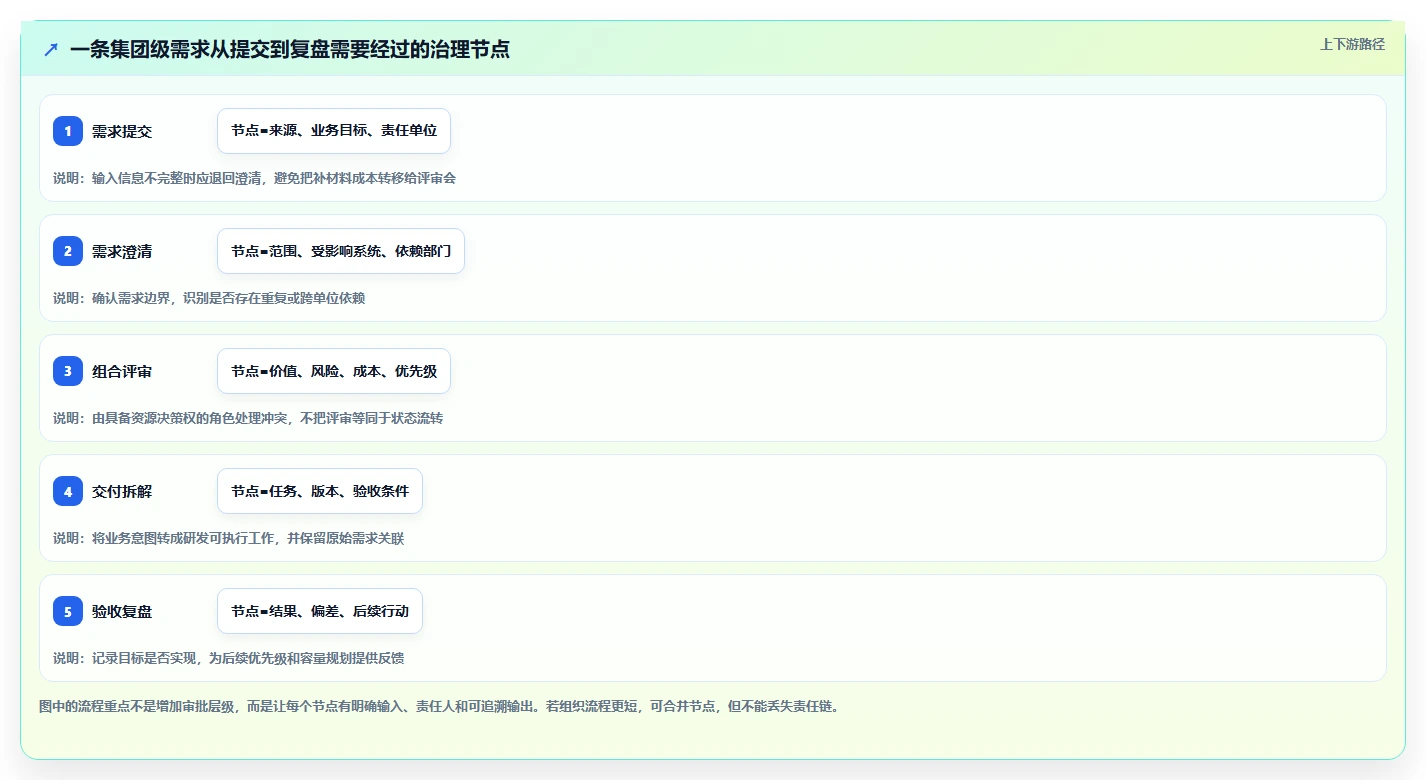Click the arrow icon beside the title

coord(51,49)
